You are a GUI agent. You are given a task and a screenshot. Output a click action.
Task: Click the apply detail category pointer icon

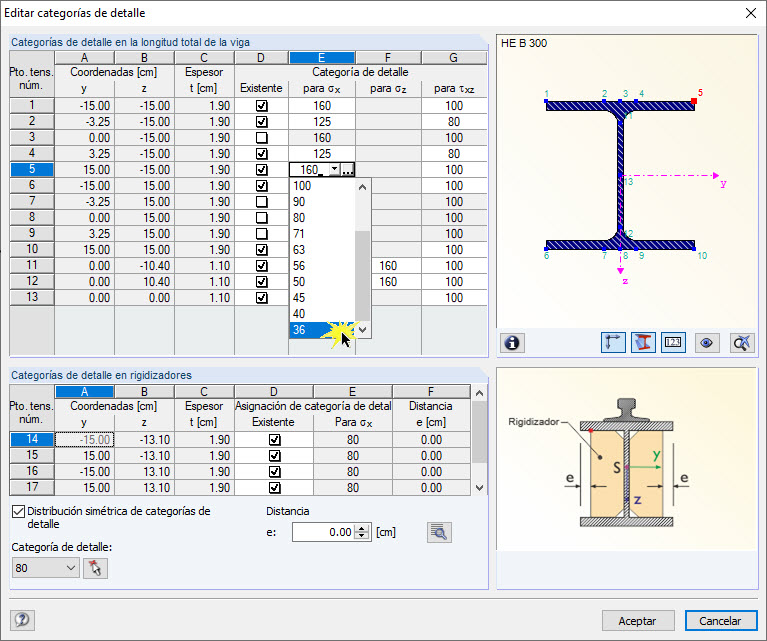pos(97,568)
